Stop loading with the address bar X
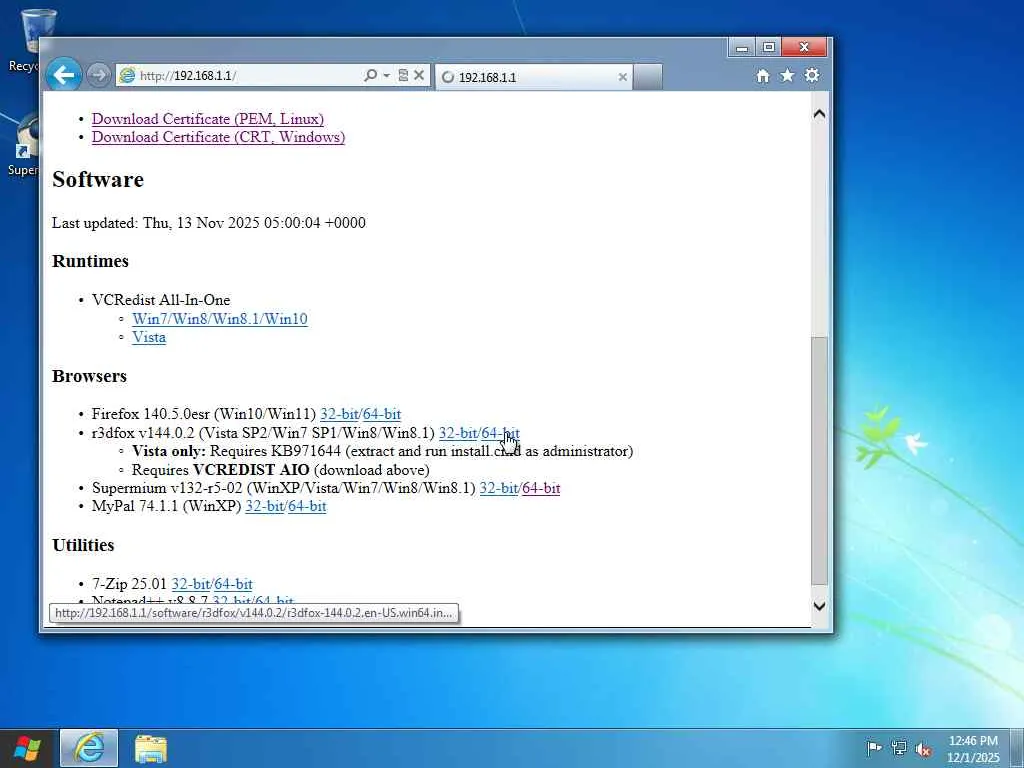Screen dimensions: 1024x768 point(419,75)
